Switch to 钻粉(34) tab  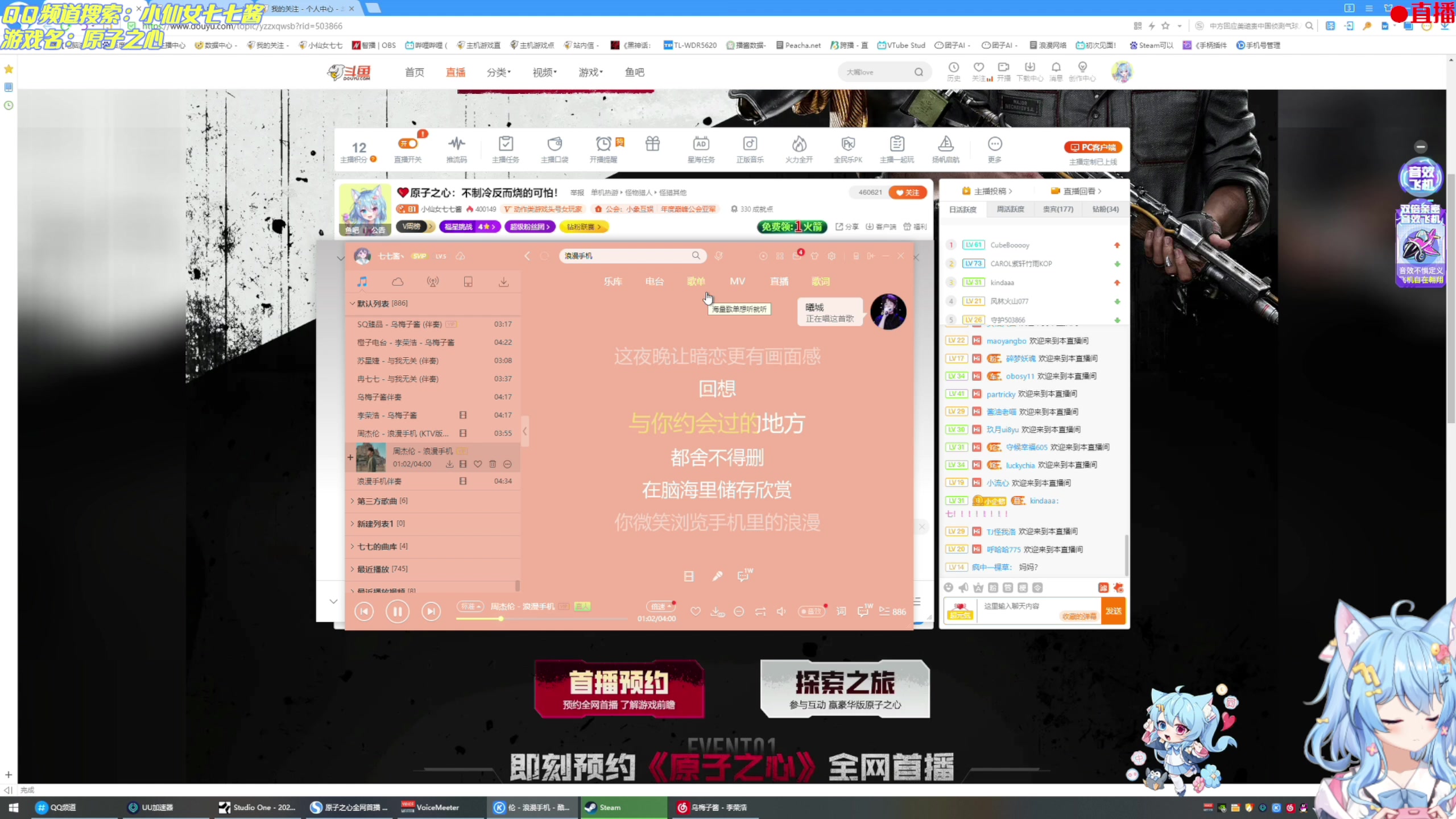(1105, 209)
